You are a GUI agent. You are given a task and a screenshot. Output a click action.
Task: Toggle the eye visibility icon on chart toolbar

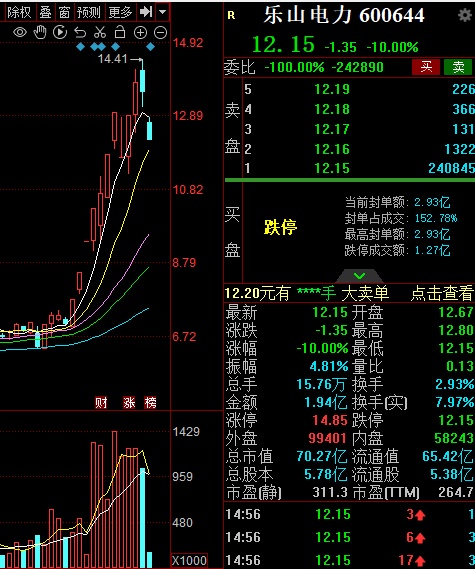pos(20,33)
